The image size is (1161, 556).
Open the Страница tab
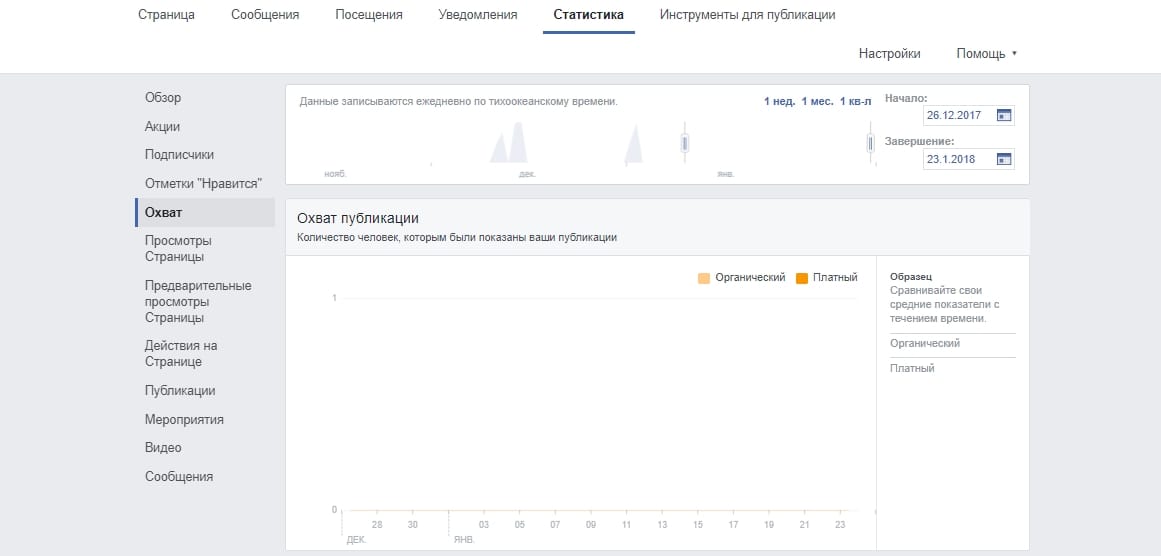tap(167, 15)
